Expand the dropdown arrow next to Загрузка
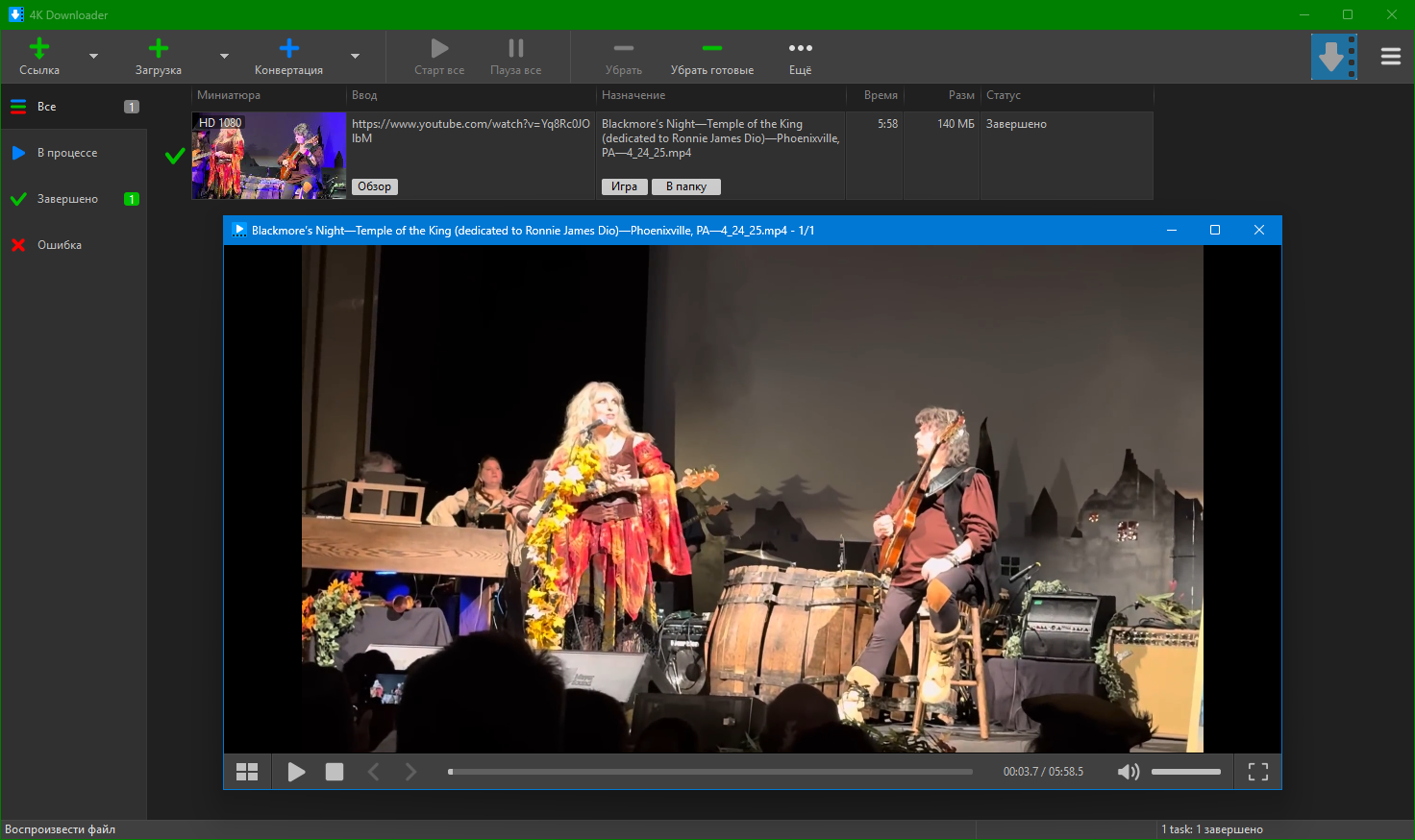1415x840 pixels. (224, 57)
